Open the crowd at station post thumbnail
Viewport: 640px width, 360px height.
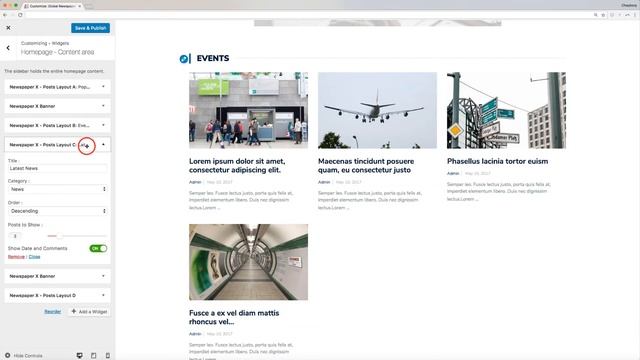[248, 110]
